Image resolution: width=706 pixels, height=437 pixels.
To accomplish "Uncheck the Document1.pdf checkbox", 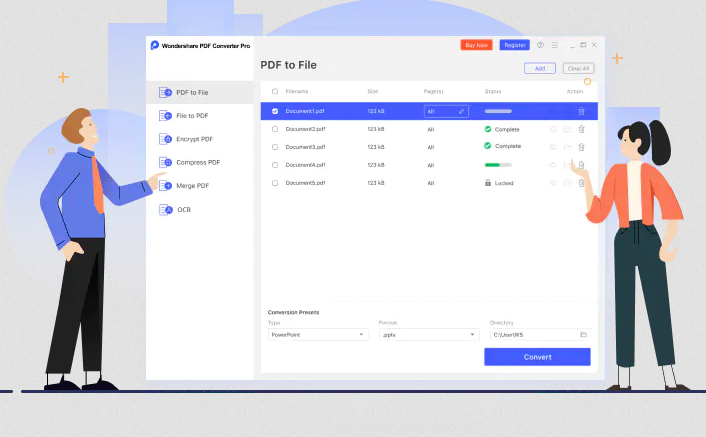I will [275, 111].
